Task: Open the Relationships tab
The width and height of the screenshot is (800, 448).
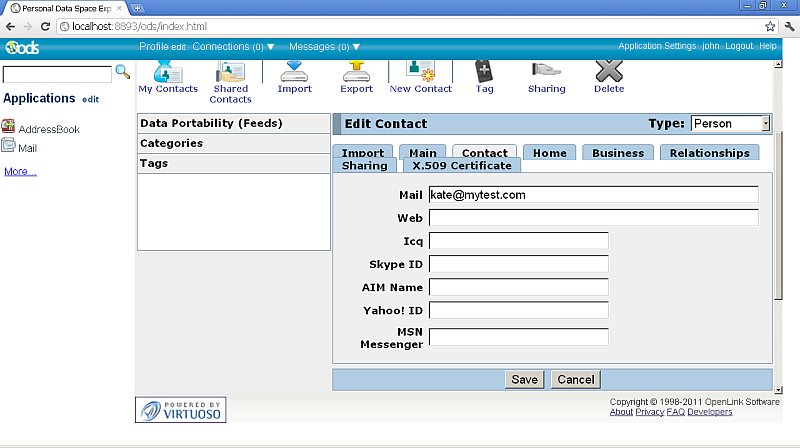Action: pyautogui.click(x=709, y=153)
